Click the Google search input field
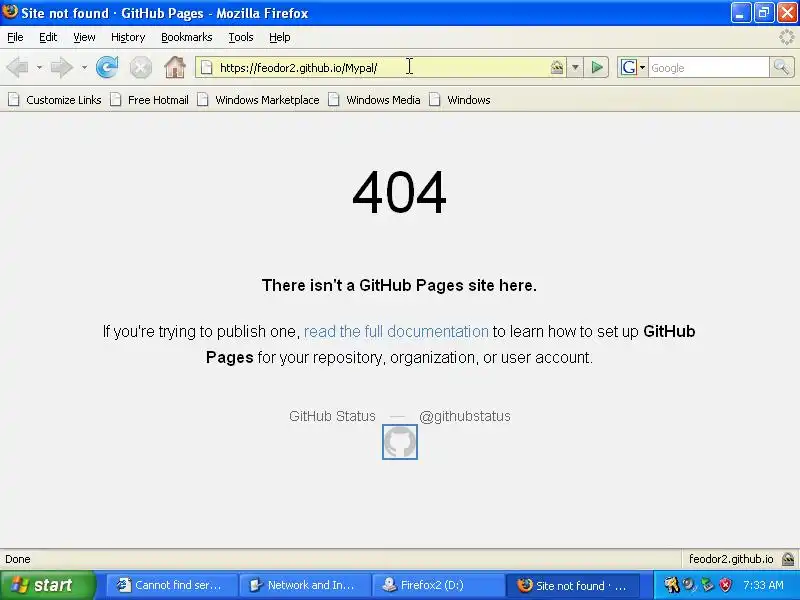The width and height of the screenshot is (800, 600). [708, 68]
